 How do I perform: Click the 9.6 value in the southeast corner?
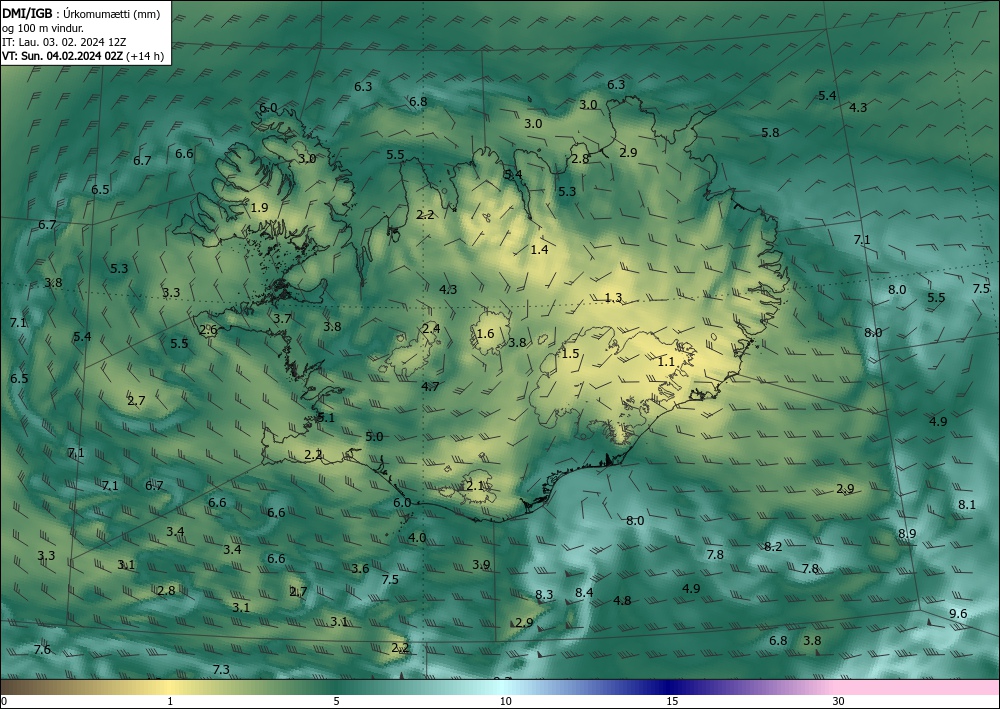click(x=959, y=613)
